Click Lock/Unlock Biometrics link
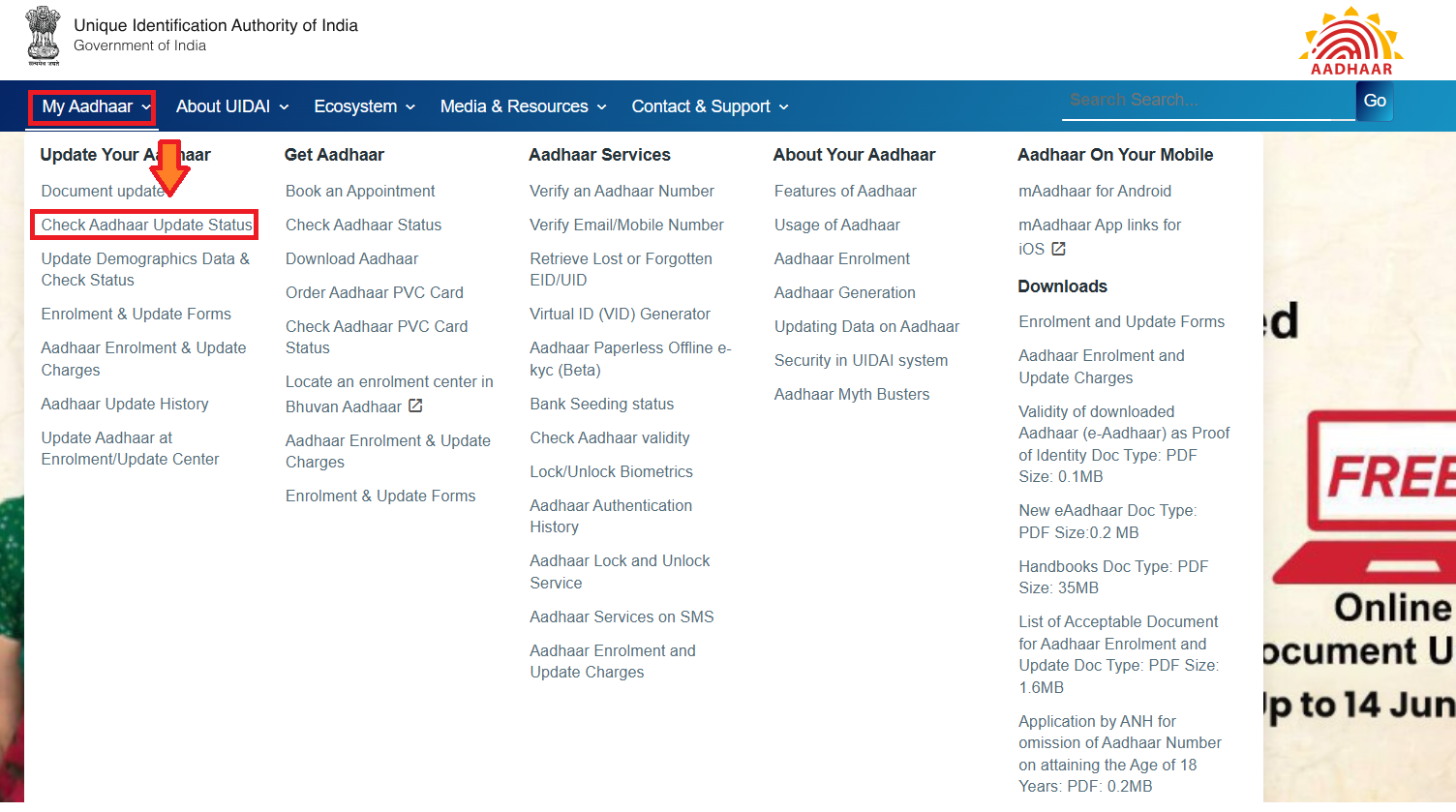 click(611, 471)
